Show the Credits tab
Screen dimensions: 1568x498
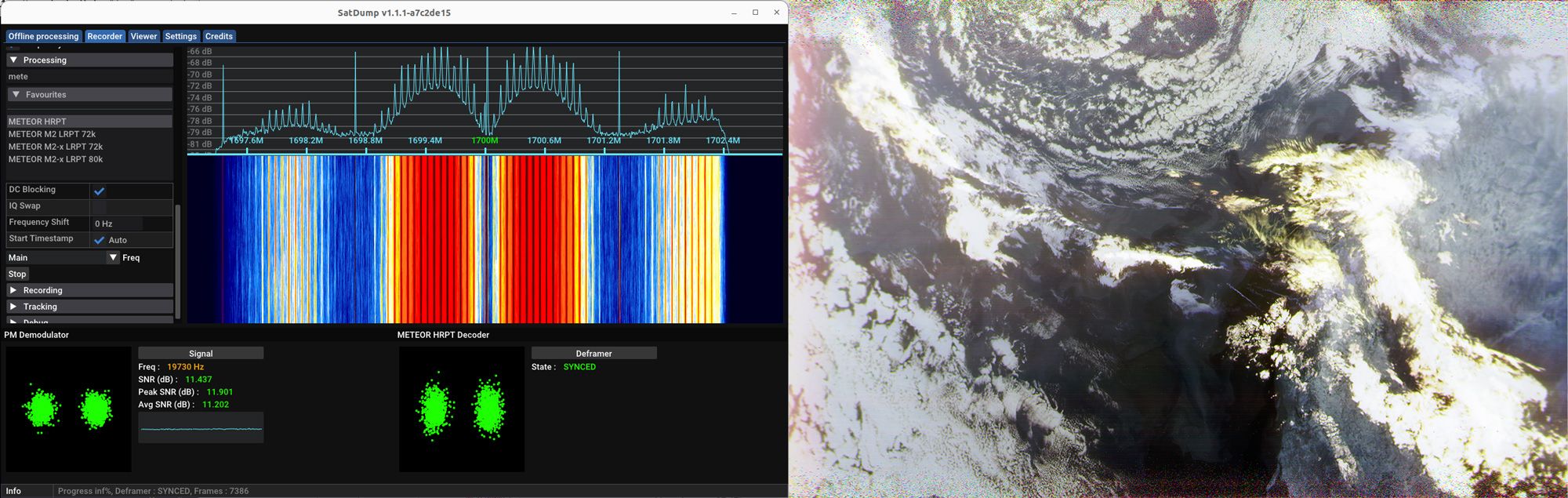point(219,36)
